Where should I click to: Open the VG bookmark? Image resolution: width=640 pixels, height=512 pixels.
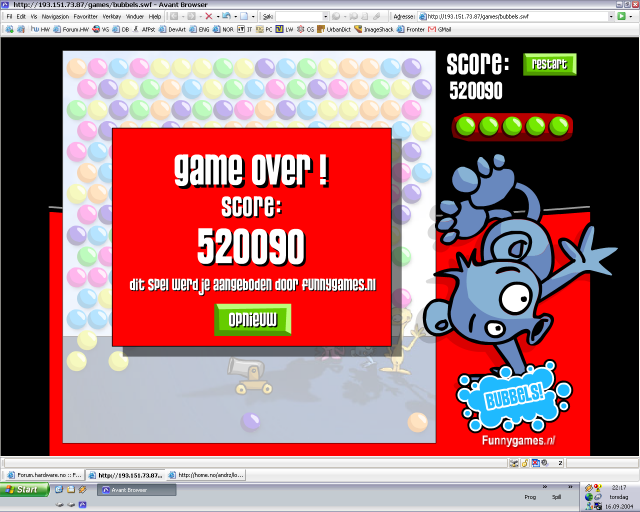tap(100, 29)
